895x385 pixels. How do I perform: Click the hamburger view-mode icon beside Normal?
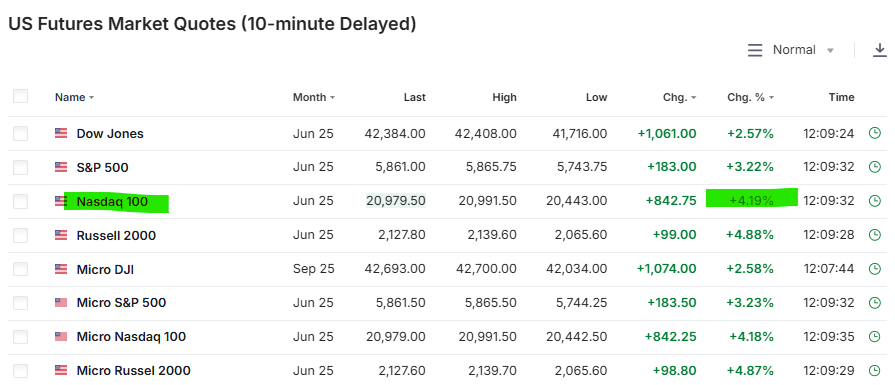pyautogui.click(x=755, y=50)
